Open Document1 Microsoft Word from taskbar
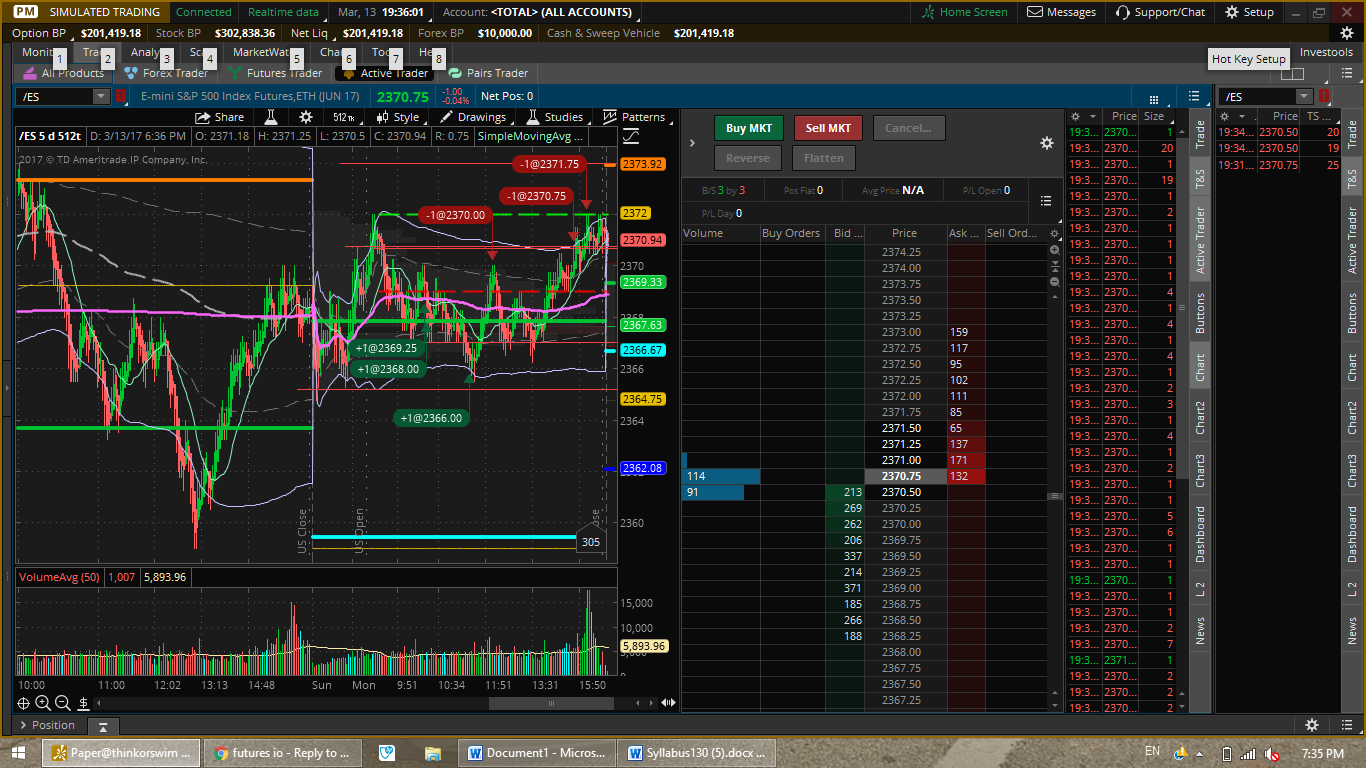Viewport: 1366px width, 768px height. 537,752
